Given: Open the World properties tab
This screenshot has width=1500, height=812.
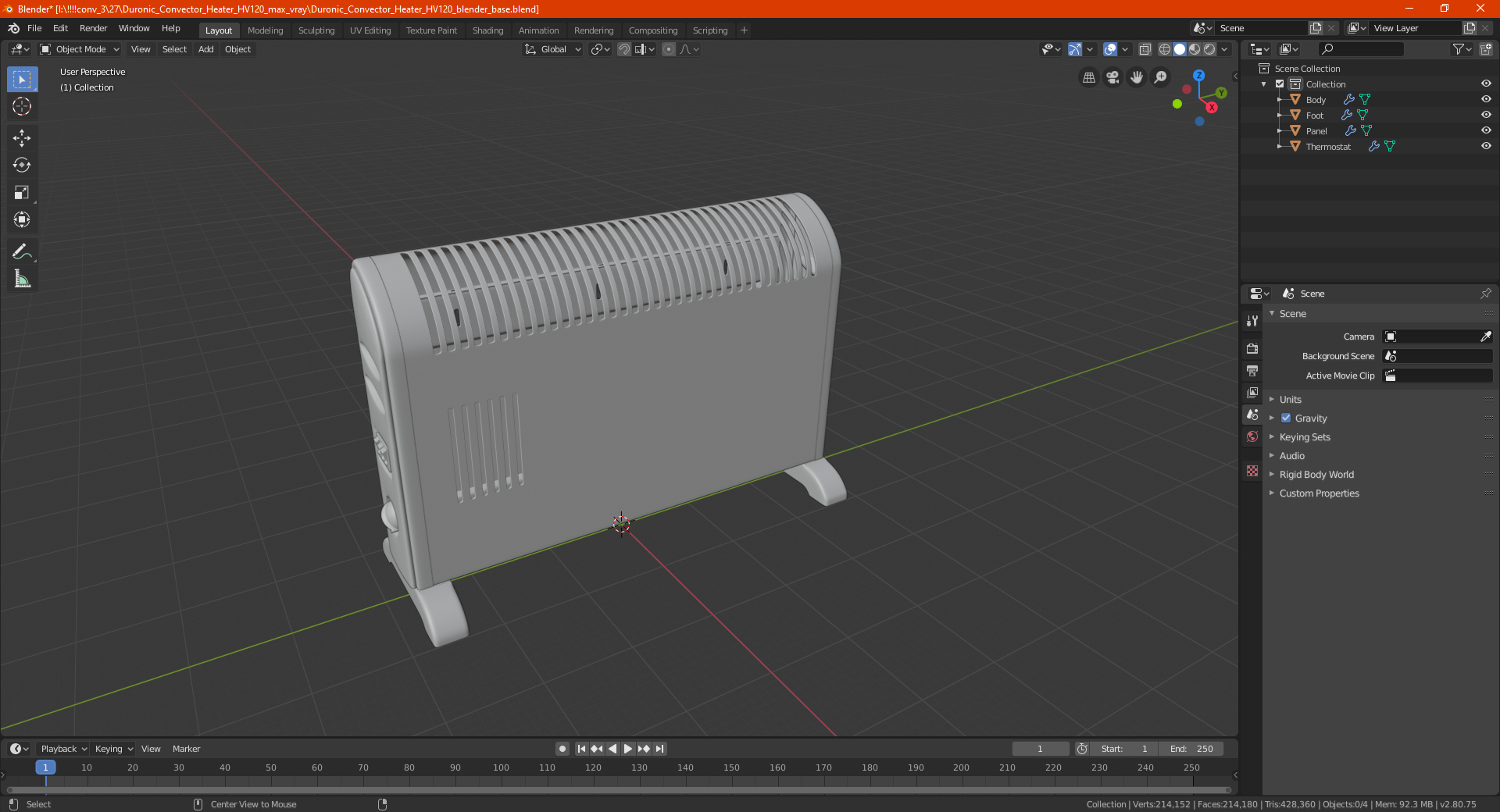Looking at the screenshot, I should [1252, 436].
